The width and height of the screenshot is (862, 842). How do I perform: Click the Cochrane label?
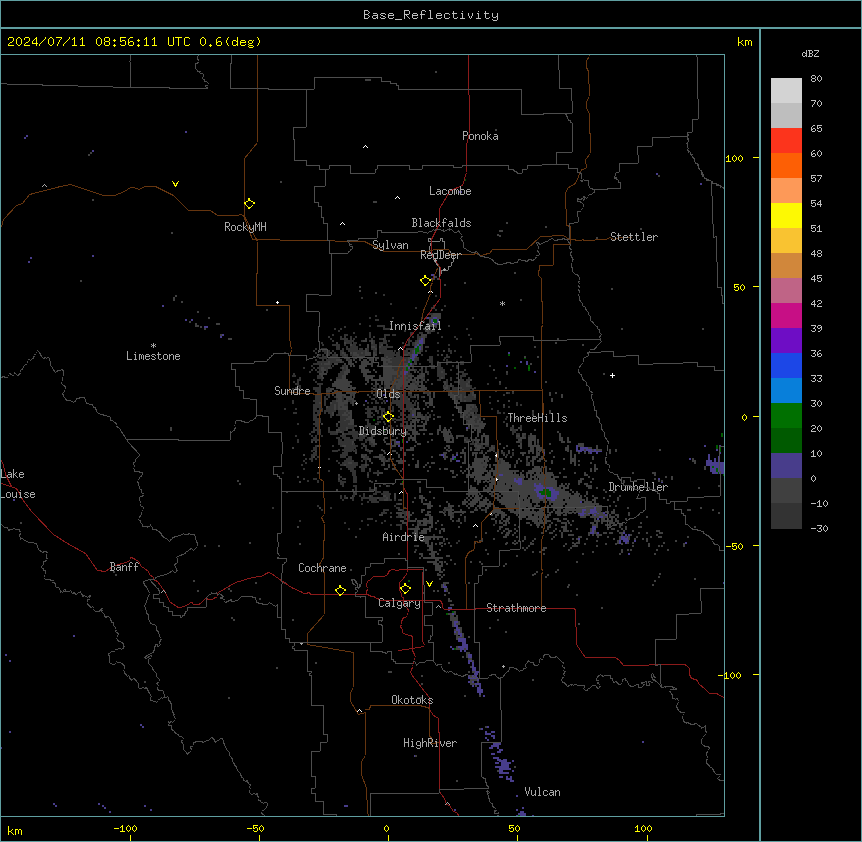[x=322, y=568]
